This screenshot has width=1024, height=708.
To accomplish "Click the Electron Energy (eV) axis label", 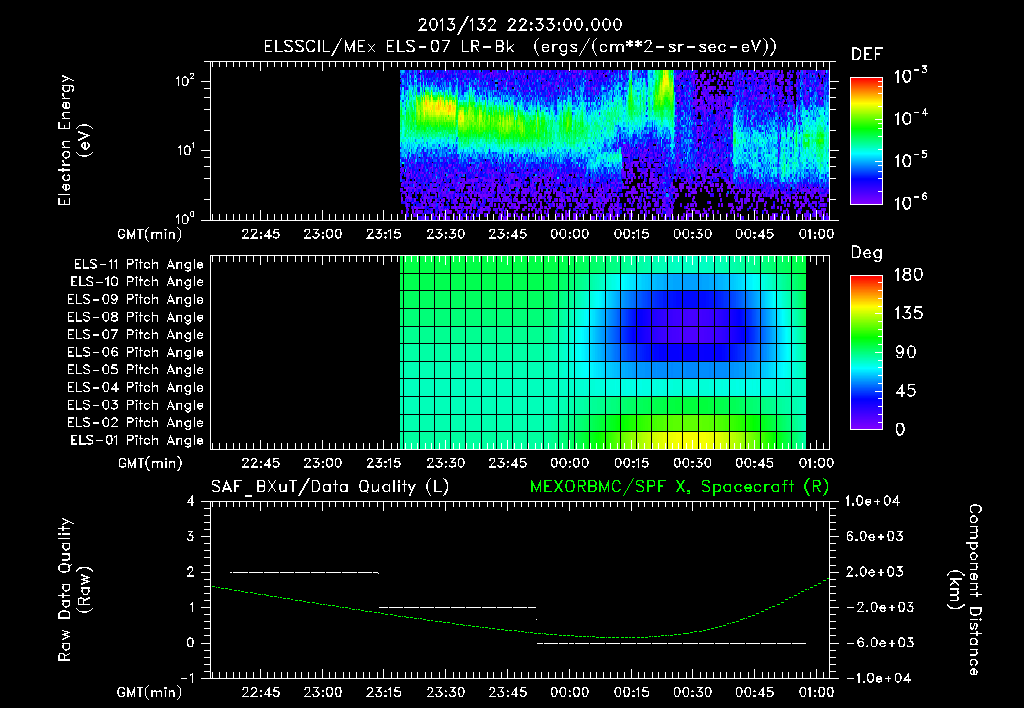I will click(x=74, y=140).
